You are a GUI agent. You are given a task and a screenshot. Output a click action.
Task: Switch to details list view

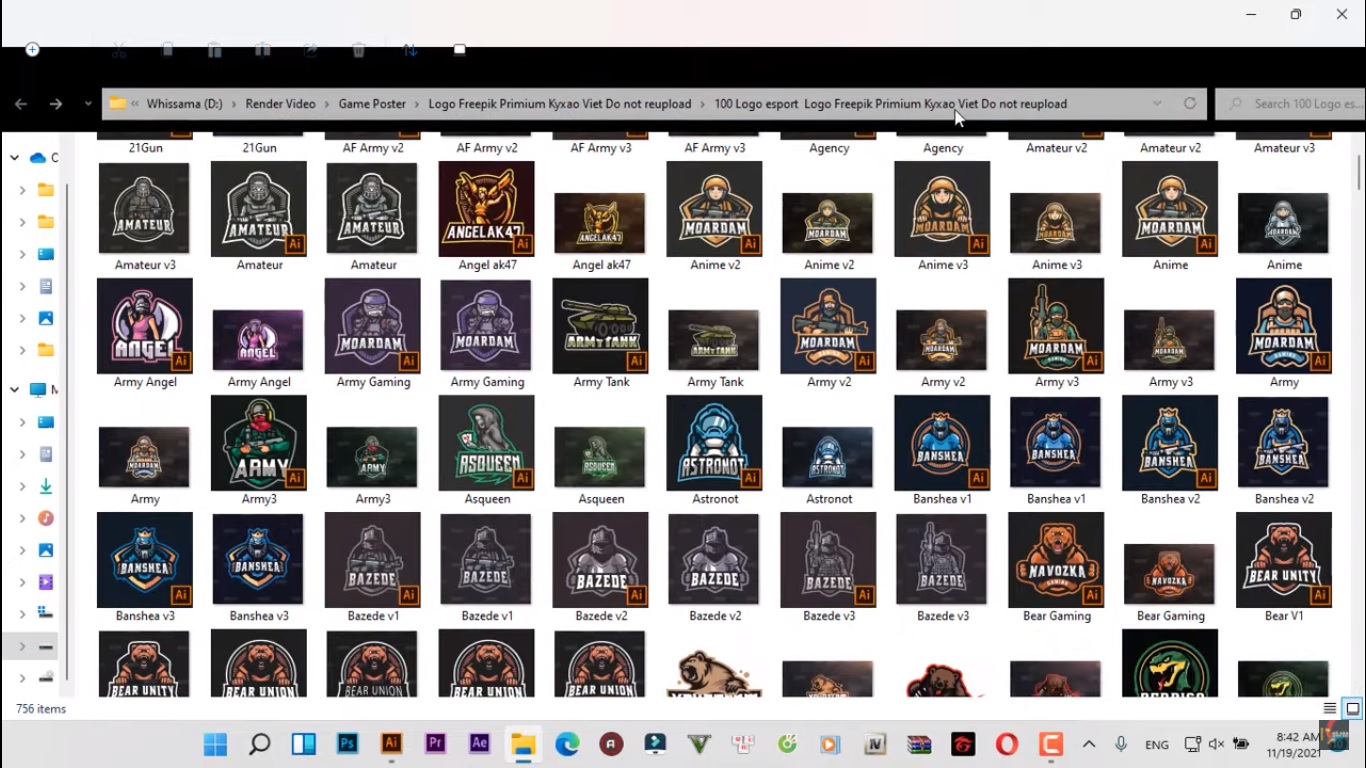[1330, 709]
